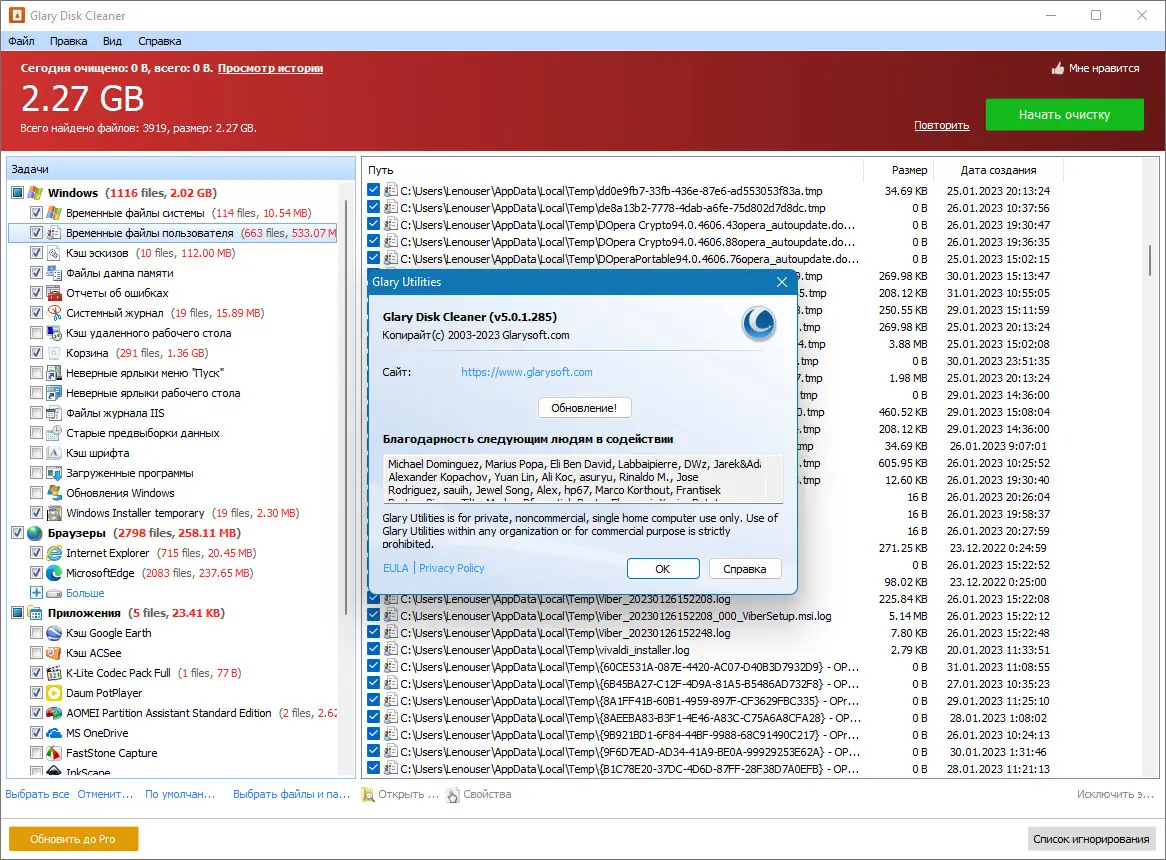Click the green Начать очистку button
The width and height of the screenshot is (1166, 860).
tap(1064, 115)
